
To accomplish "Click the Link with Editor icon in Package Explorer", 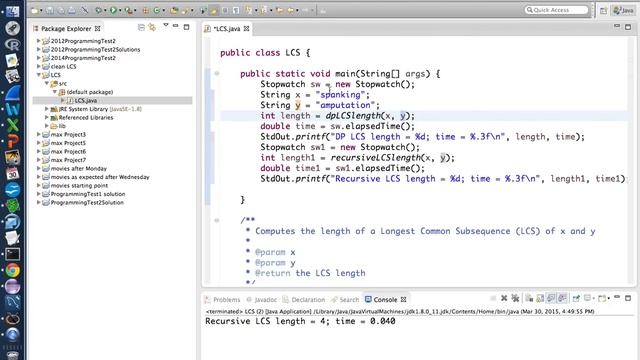I will 152,27.
